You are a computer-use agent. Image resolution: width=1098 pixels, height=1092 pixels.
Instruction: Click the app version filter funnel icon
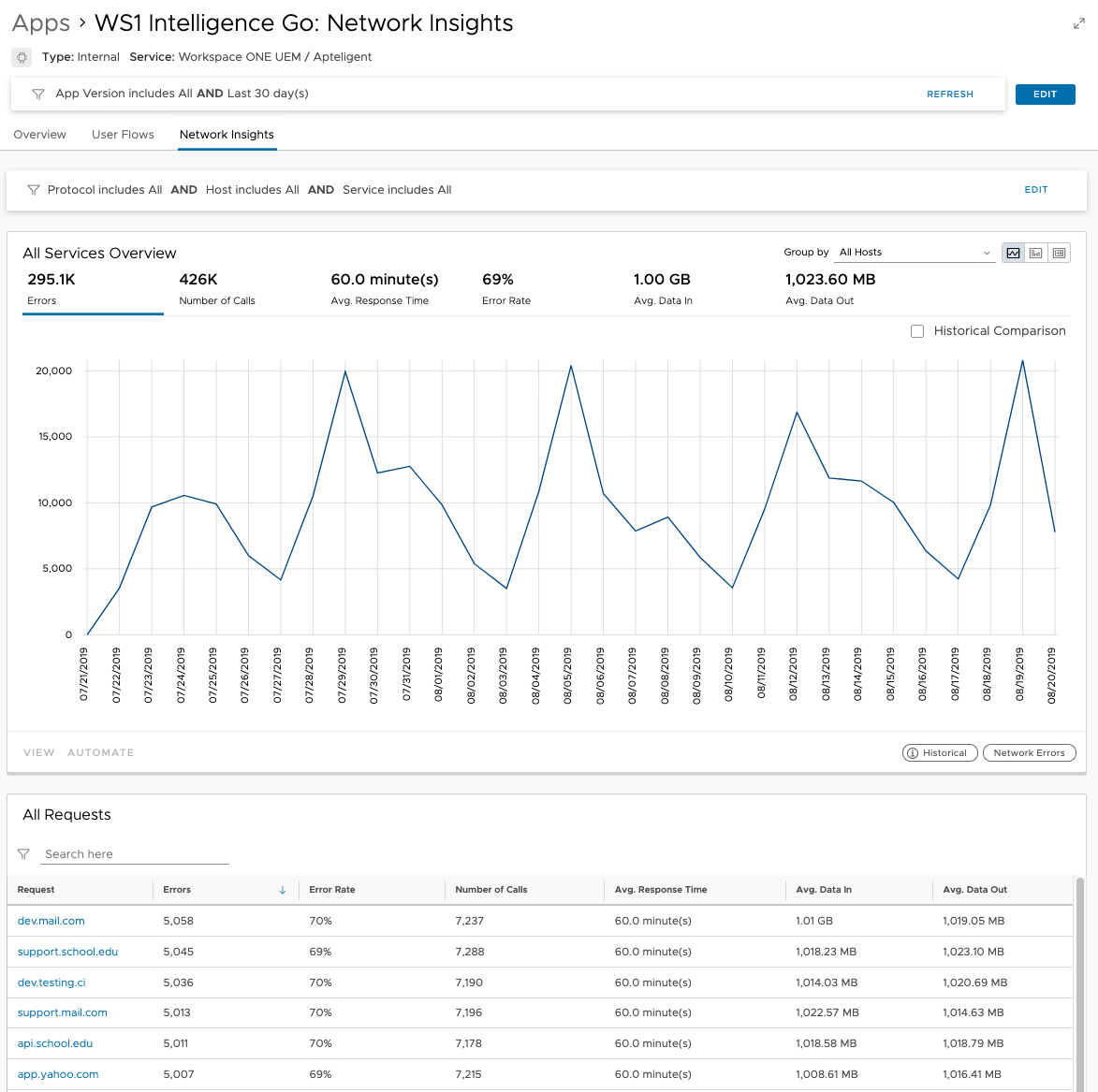click(x=38, y=94)
